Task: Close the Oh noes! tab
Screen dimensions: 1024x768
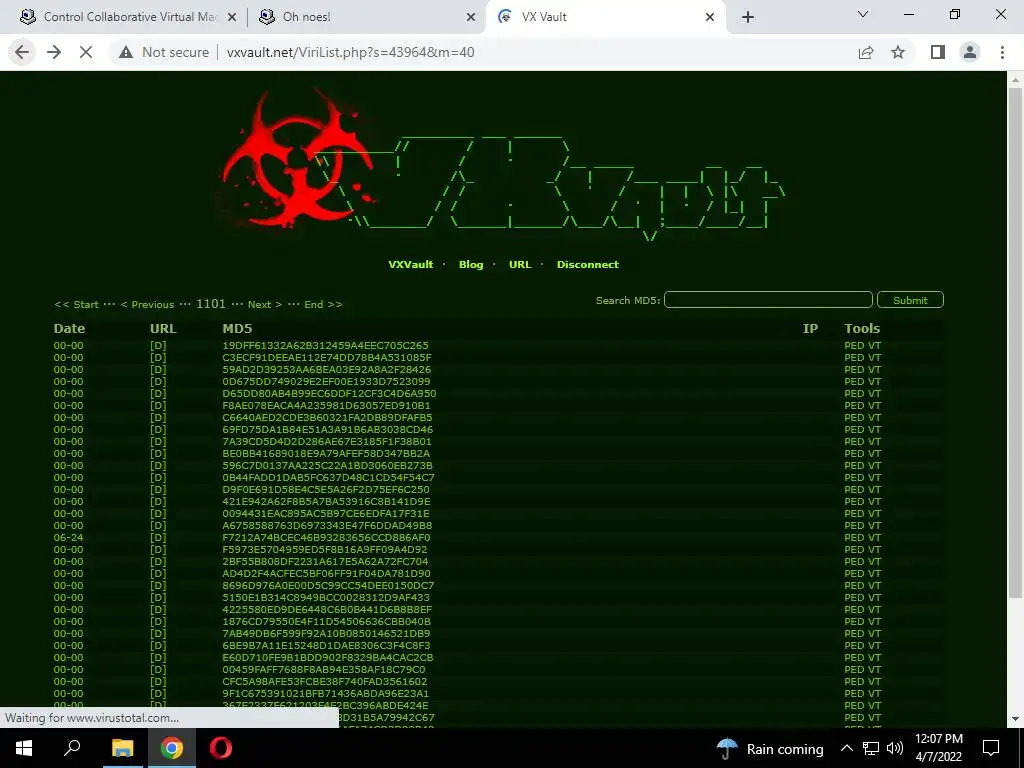Action: click(471, 18)
